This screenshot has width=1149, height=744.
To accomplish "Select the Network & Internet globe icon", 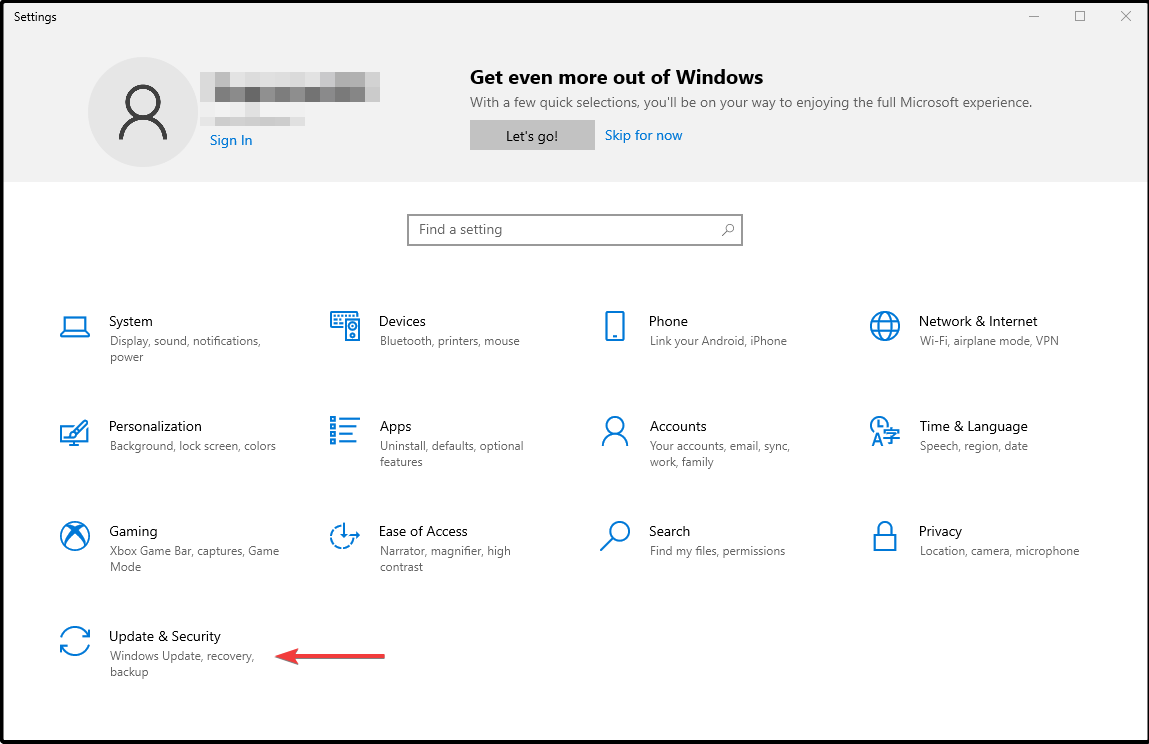I will coord(885,326).
